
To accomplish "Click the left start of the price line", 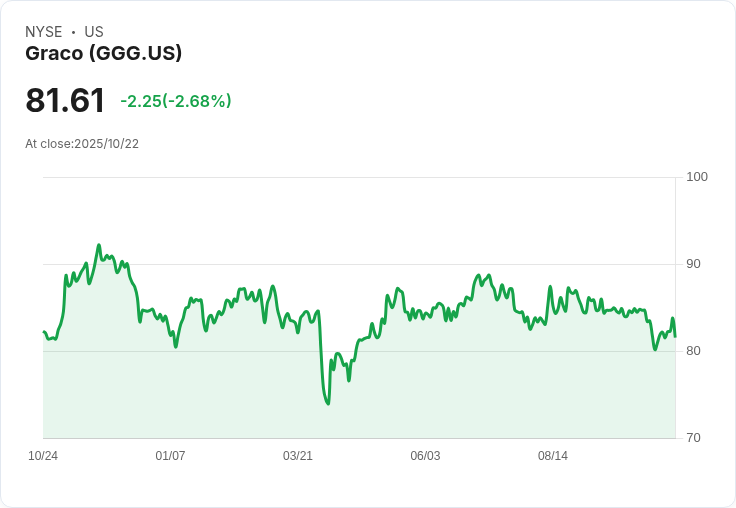I will click(x=43, y=332).
